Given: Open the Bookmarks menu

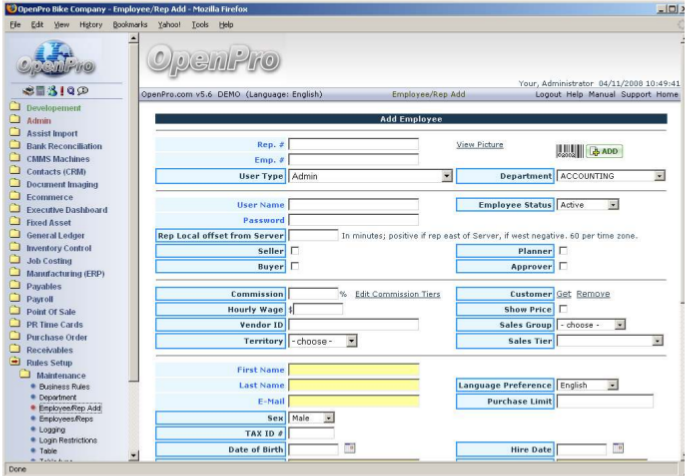Looking at the screenshot, I should [x=130, y=24].
